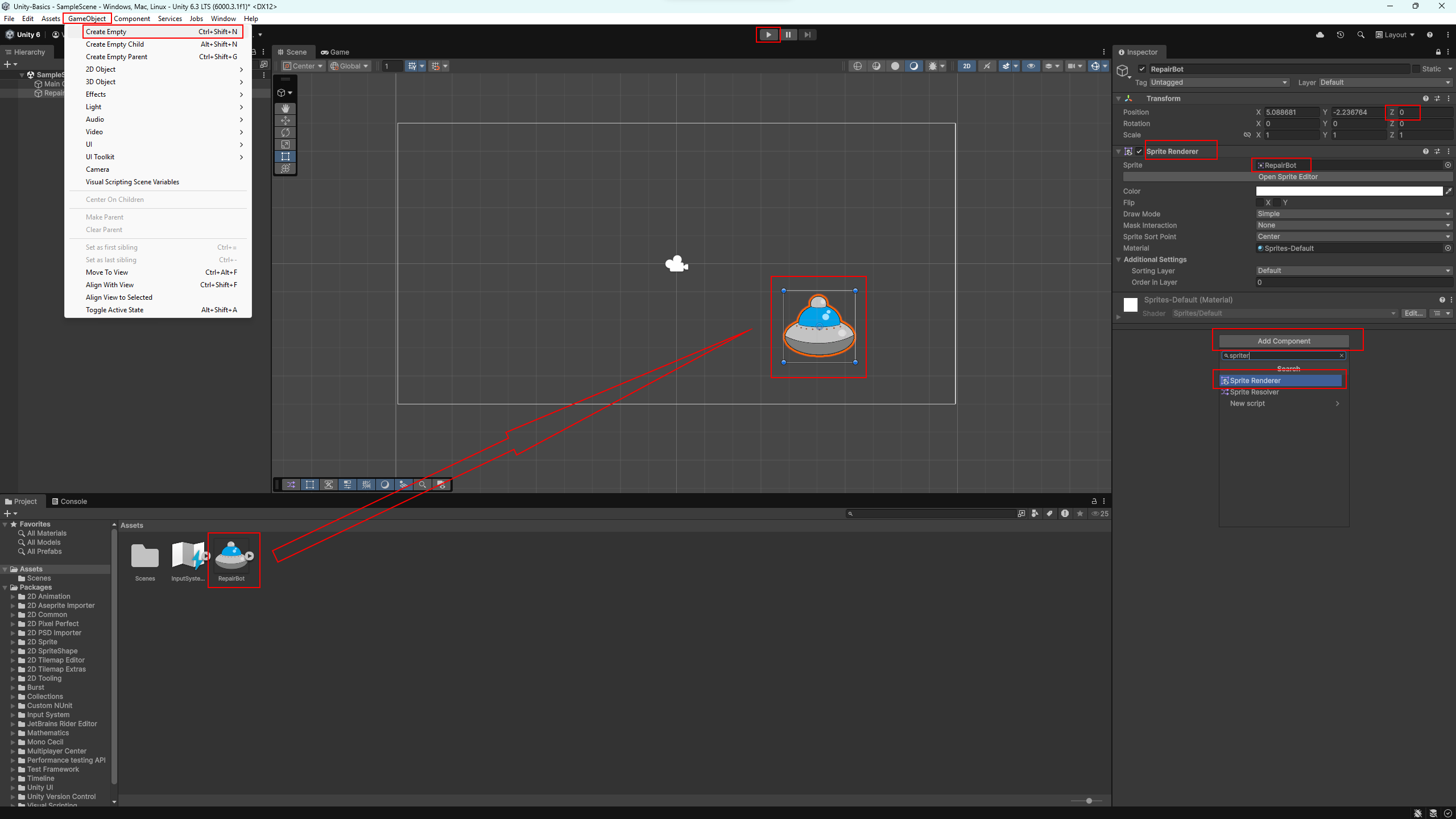
Task: Open the Sorting Layer dropdown
Action: (x=1354, y=271)
